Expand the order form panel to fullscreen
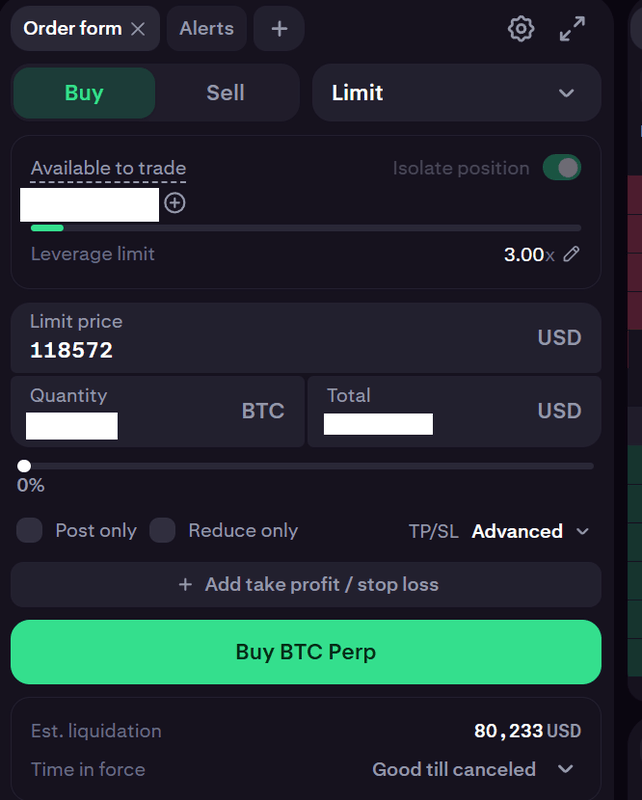The image size is (642, 800). pos(572,29)
